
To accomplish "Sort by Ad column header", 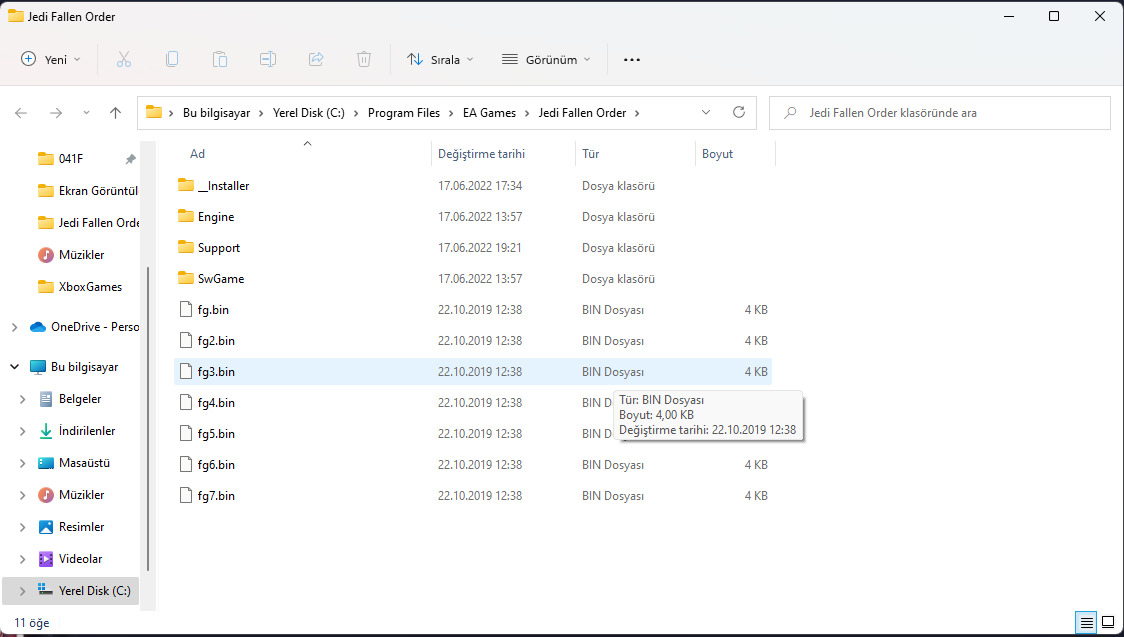I will (x=197, y=154).
